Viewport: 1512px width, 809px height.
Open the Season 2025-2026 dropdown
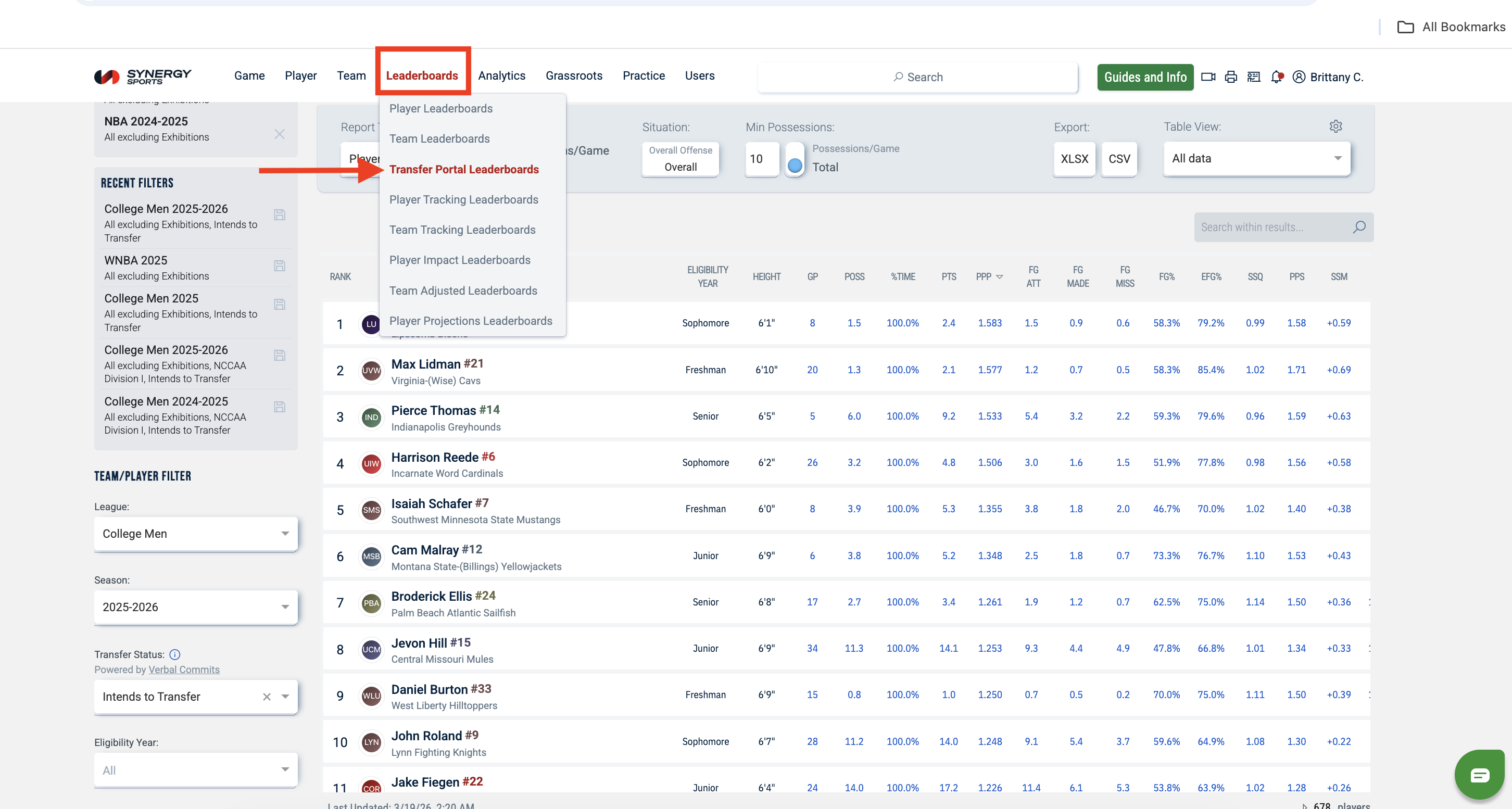(x=195, y=606)
